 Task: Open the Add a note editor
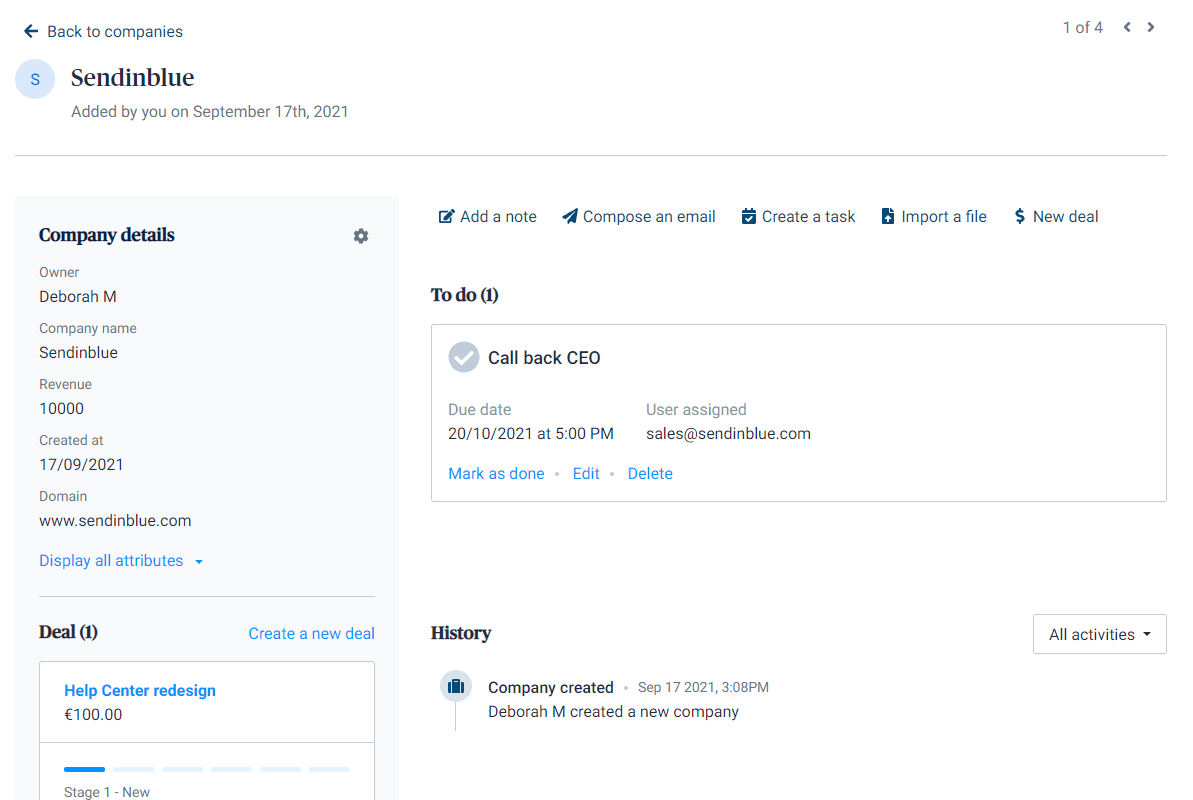[x=487, y=216]
